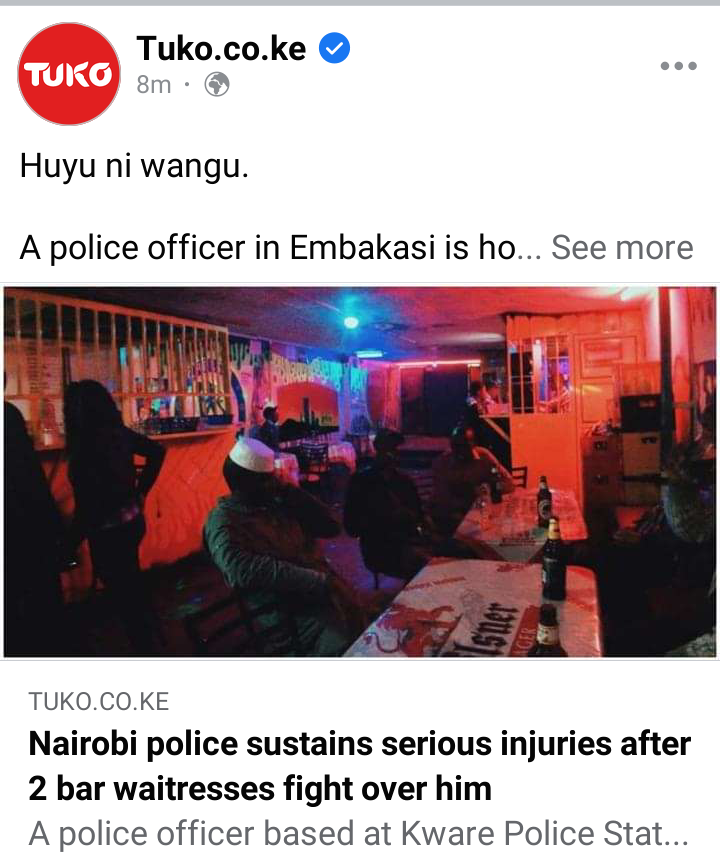Click the "Huyu ni wangu." caption text

(x=134, y=166)
